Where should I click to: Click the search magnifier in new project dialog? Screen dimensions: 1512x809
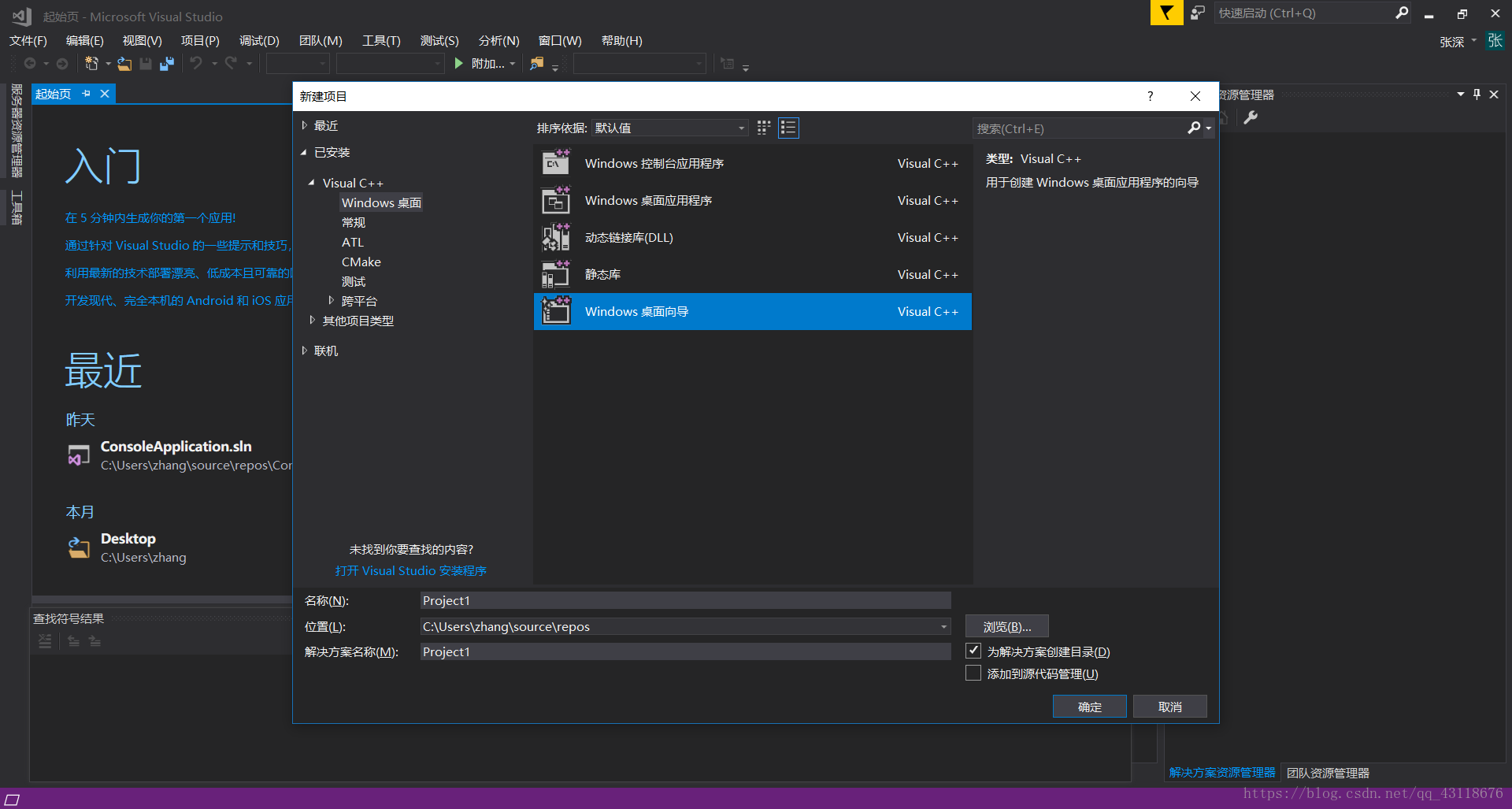click(1194, 128)
